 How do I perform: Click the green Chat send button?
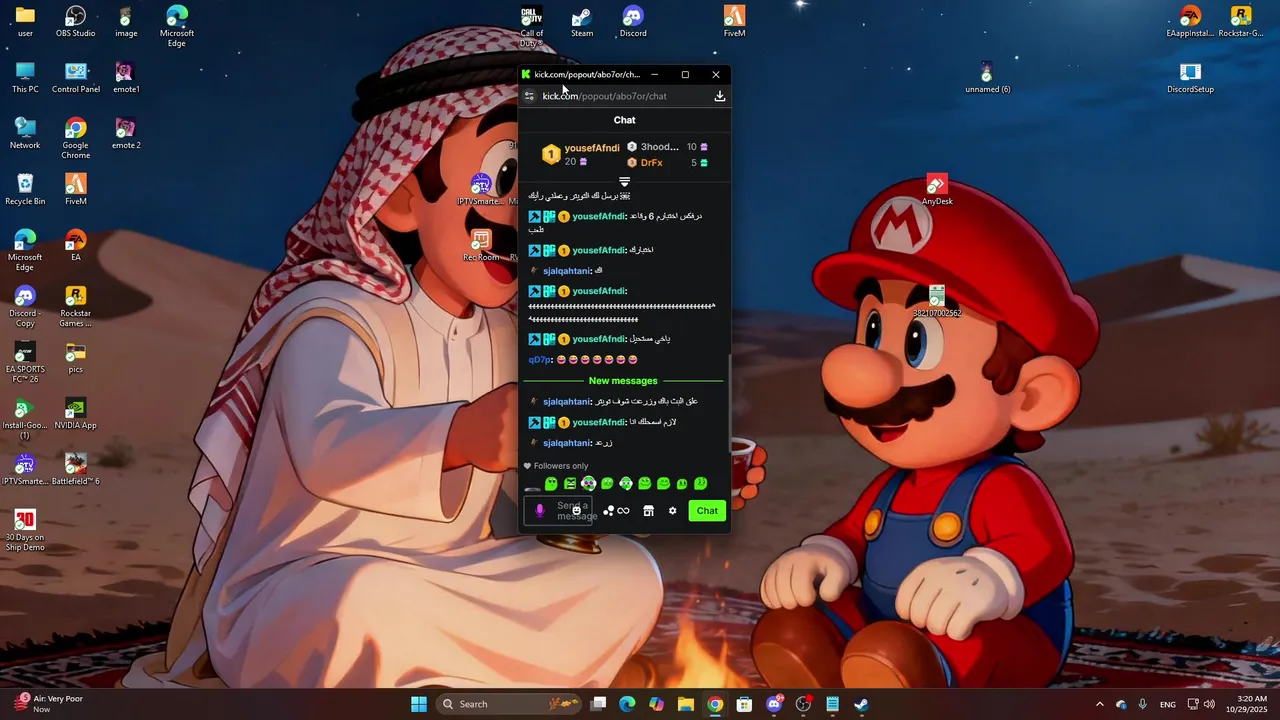pos(707,511)
